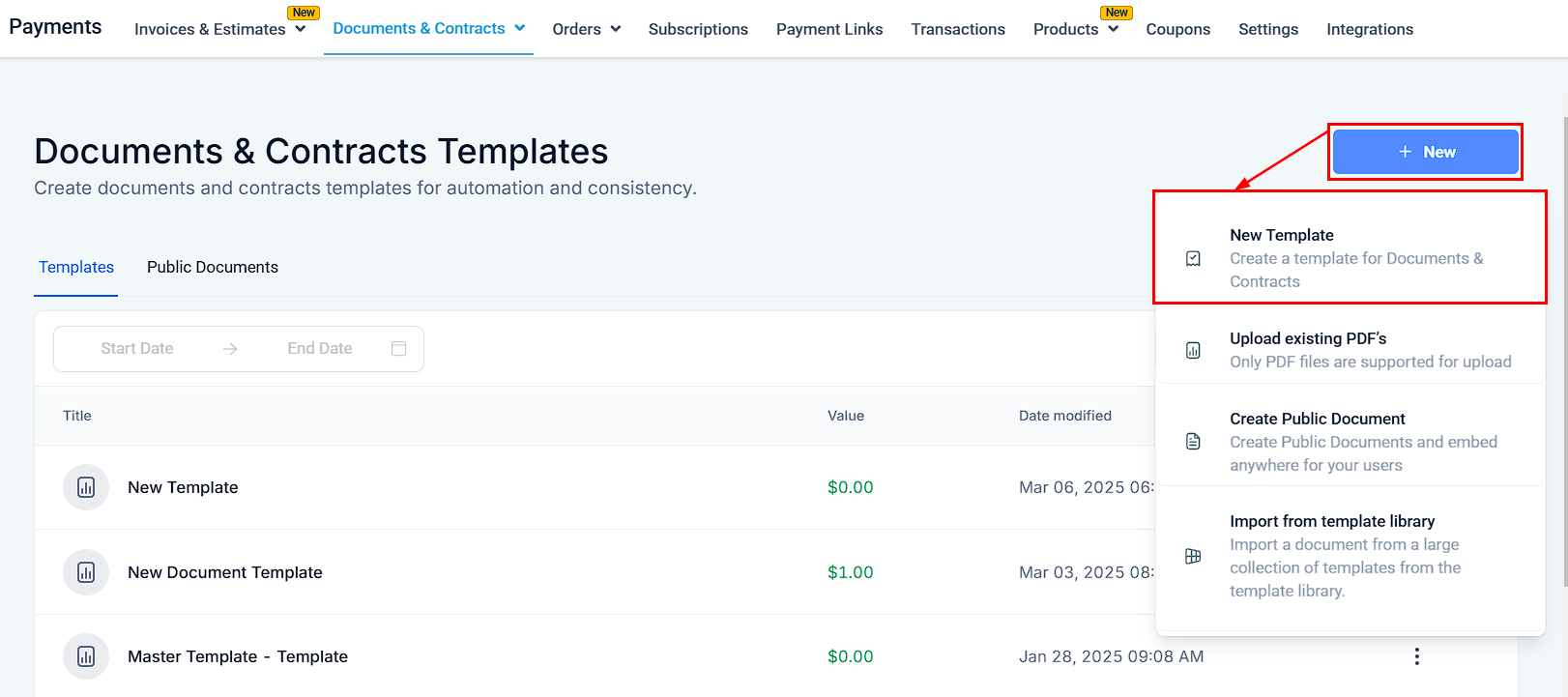Open the Subscriptions nav item

point(698,29)
